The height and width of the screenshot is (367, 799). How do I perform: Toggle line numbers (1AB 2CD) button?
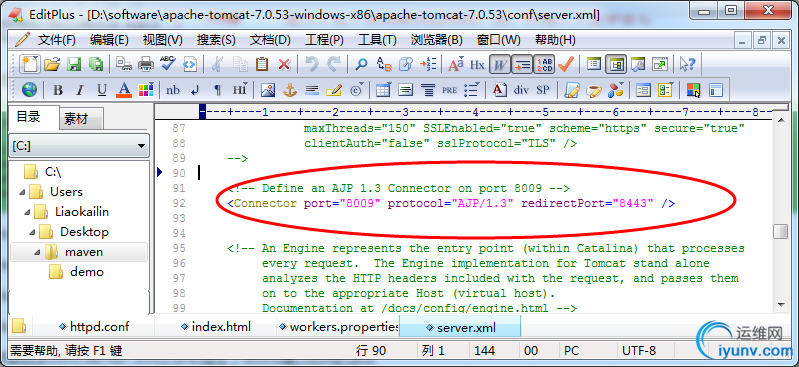point(544,64)
